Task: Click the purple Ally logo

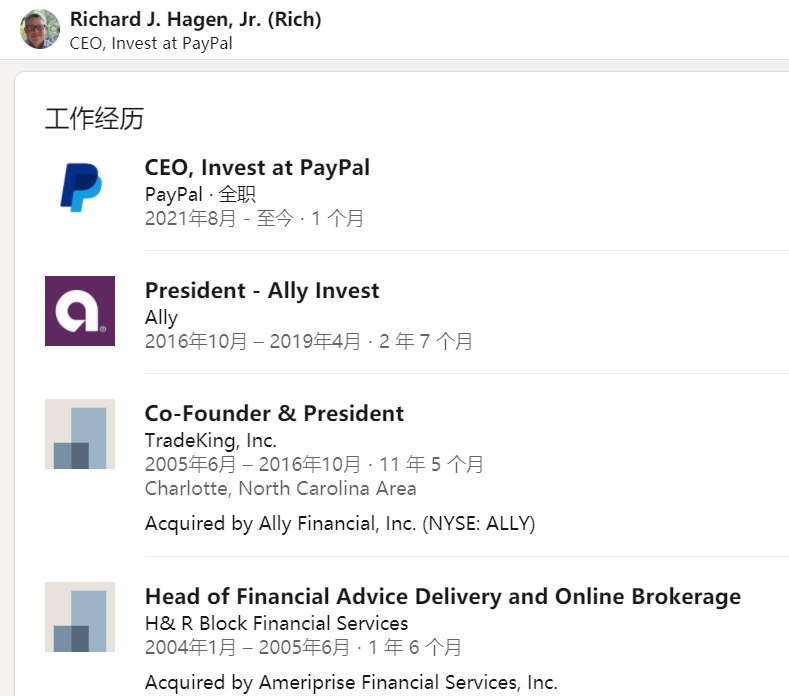Action: tap(80, 311)
